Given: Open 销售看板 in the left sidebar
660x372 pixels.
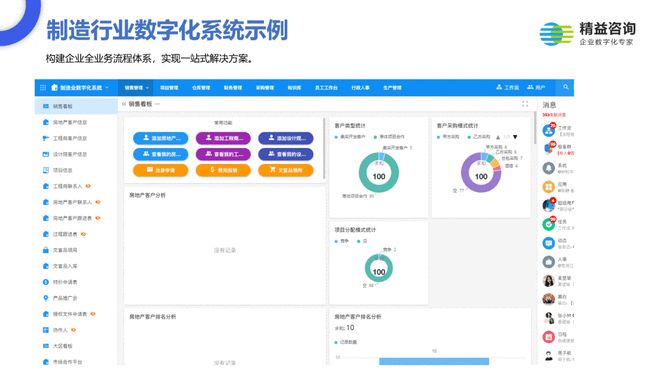Looking at the screenshot, I should tap(76, 106).
